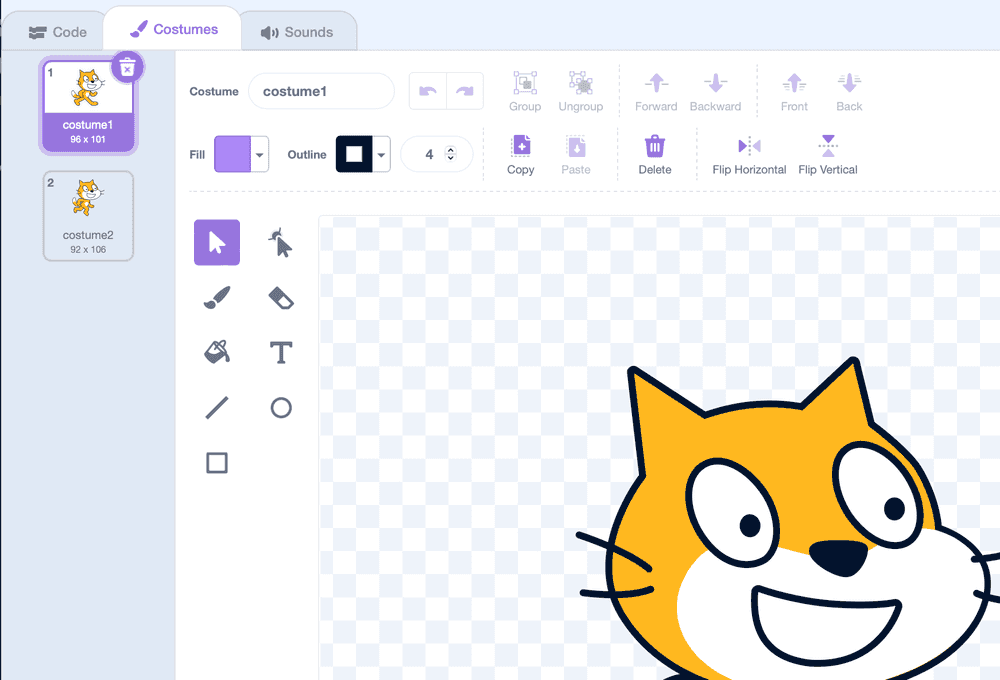Select the Brush tool
The height and width of the screenshot is (680, 1000).
coord(217,297)
